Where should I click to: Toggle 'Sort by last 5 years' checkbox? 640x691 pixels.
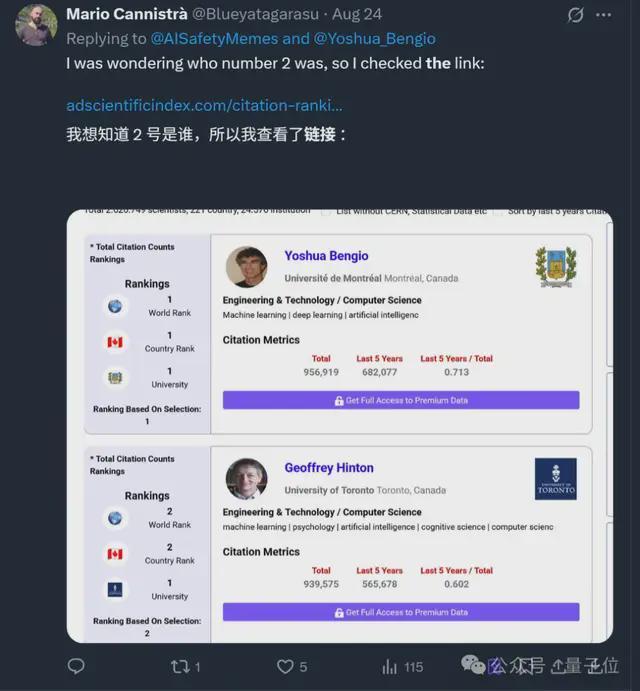pos(498,212)
